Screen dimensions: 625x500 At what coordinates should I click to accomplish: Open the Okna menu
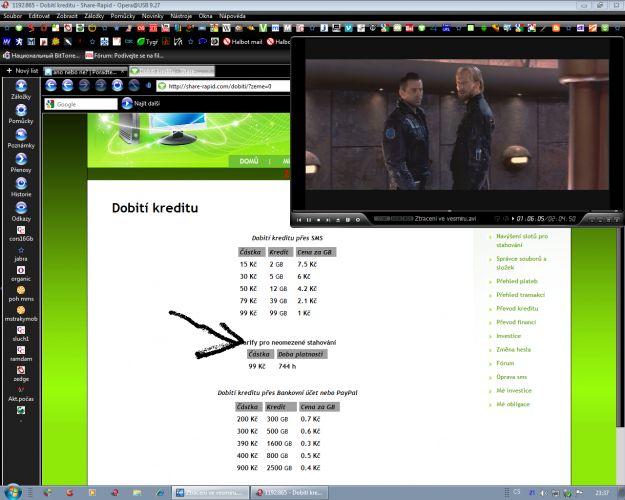pyautogui.click(x=205, y=16)
